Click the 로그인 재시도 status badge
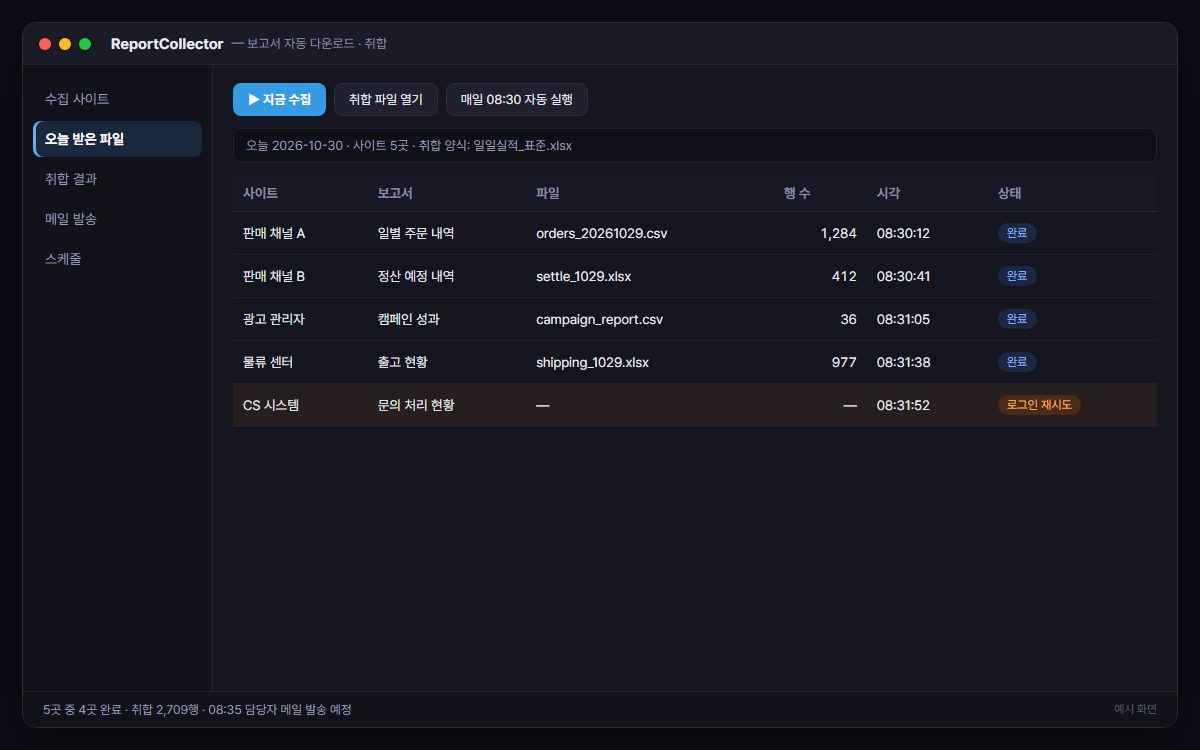The width and height of the screenshot is (1200, 750). coord(1039,405)
